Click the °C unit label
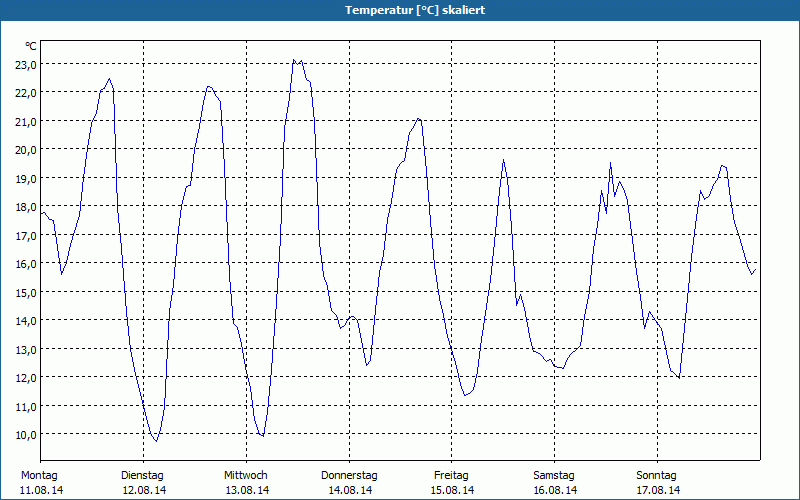 click(31, 46)
